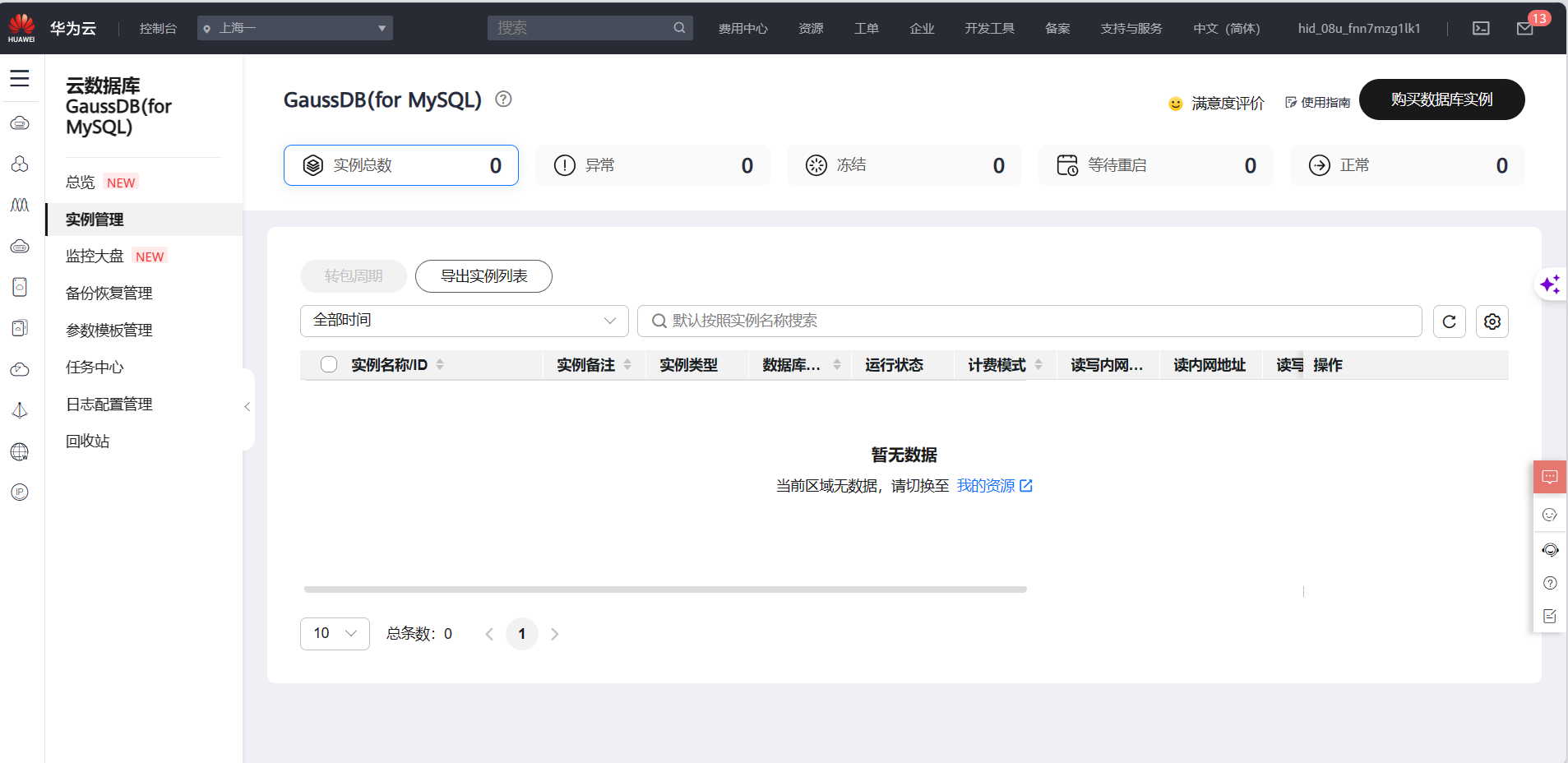This screenshot has height=763, width=1568.
Task: Focus the 默认按照实例名称搜索 search box
Action: click(x=1029, y=321)
